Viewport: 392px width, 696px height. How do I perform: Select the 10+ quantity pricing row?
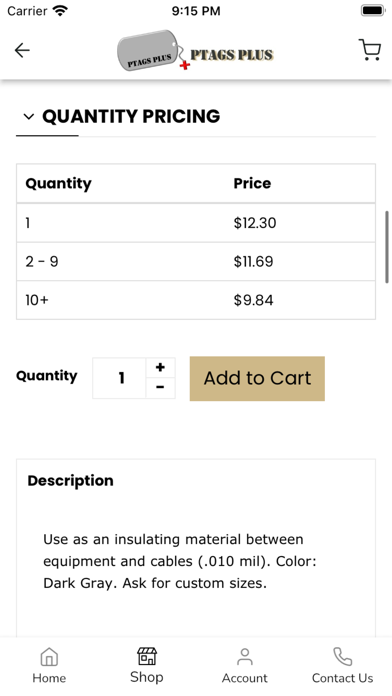coord(196,300)
